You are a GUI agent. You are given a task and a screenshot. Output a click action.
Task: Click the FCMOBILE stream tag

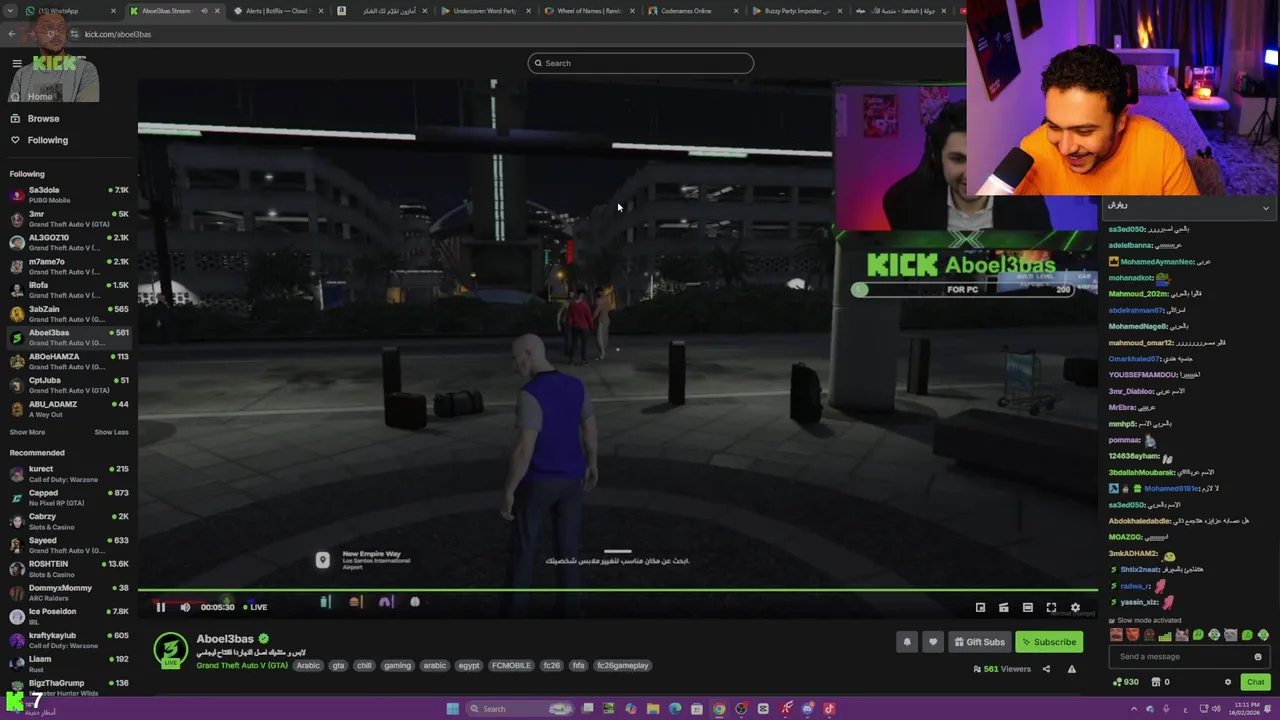tap(511, 666)
